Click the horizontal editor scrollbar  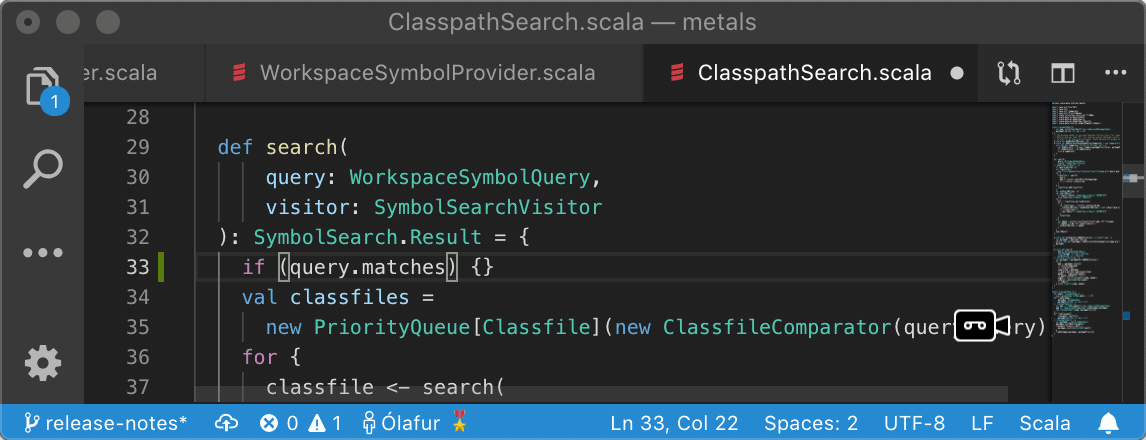pos(601,395)
